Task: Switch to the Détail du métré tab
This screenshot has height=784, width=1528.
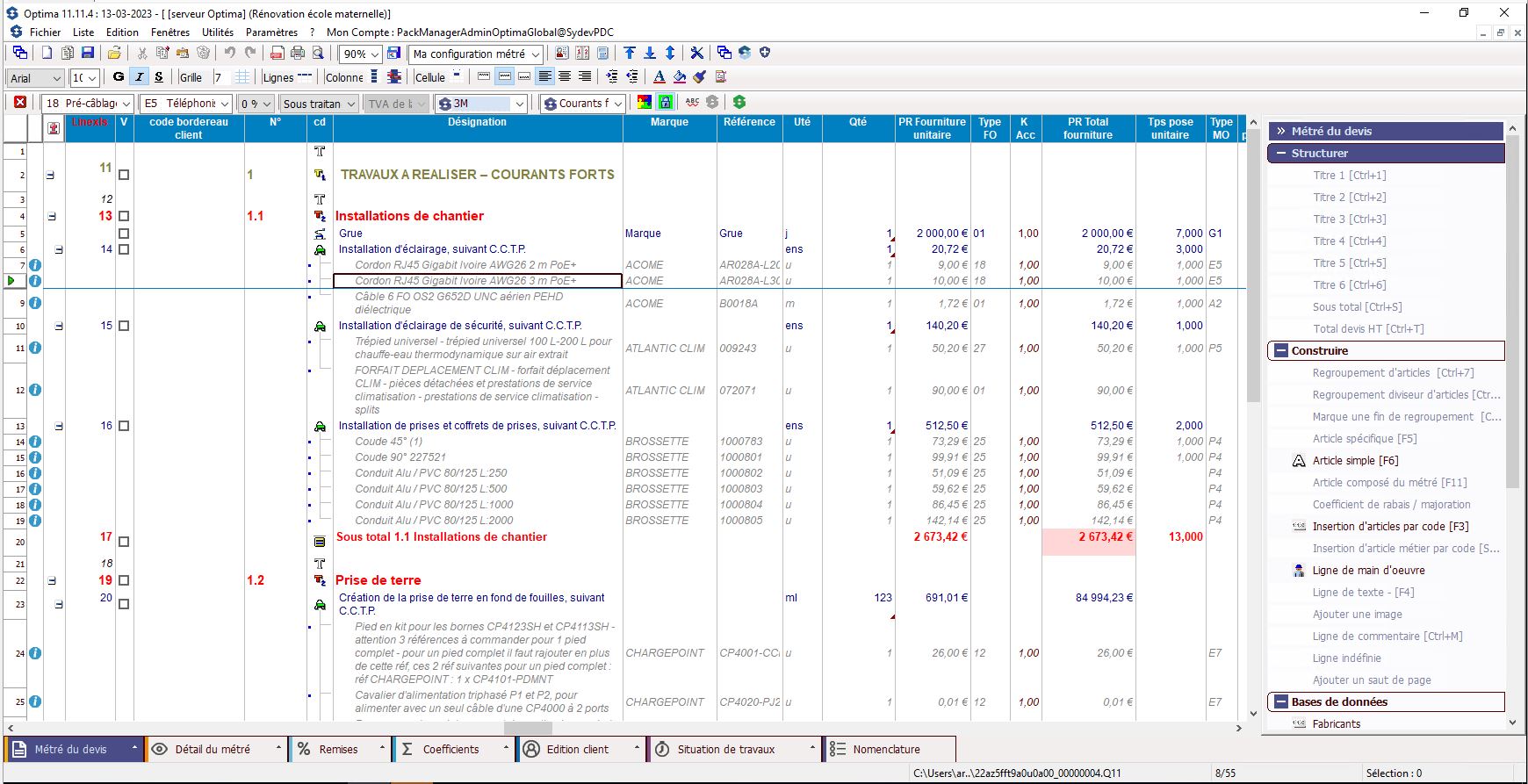Action: tap(215, 749)
